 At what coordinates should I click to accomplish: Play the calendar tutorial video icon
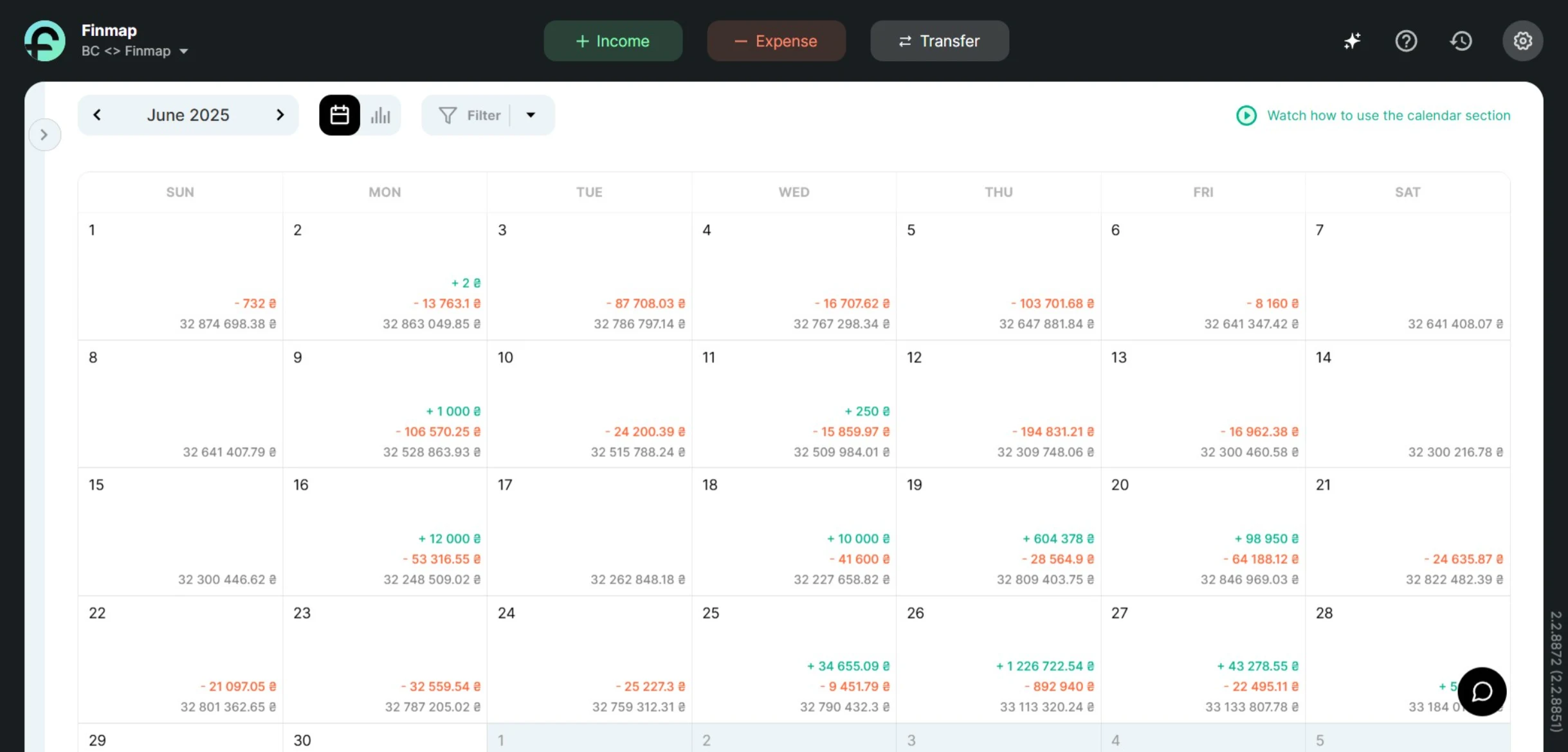point(1246,115)
